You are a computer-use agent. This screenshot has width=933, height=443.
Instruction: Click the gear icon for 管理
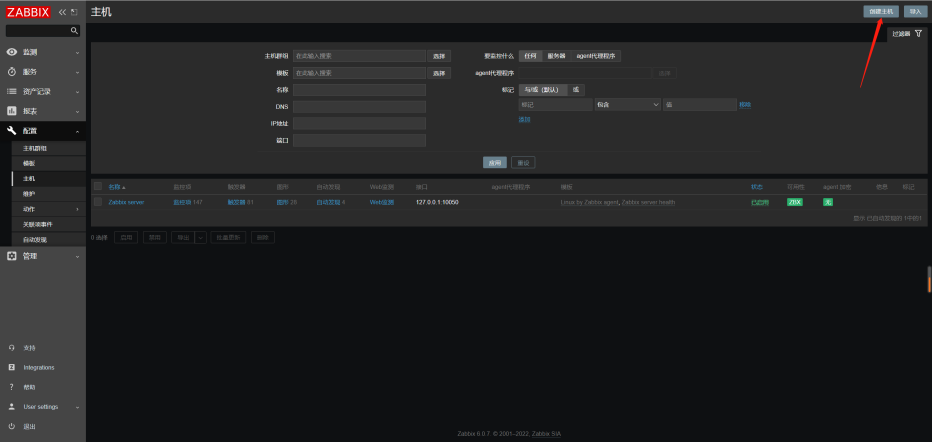point(12,256)
